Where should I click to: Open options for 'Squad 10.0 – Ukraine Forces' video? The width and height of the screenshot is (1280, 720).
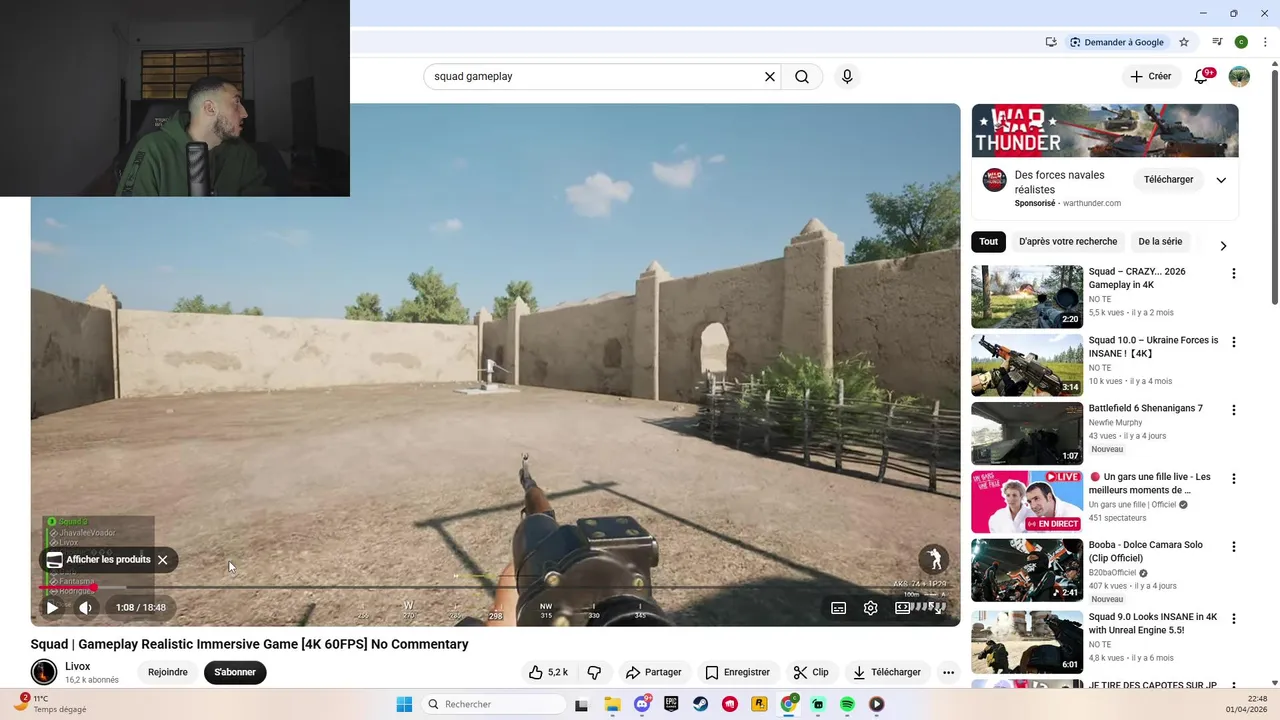(1234, 342)
